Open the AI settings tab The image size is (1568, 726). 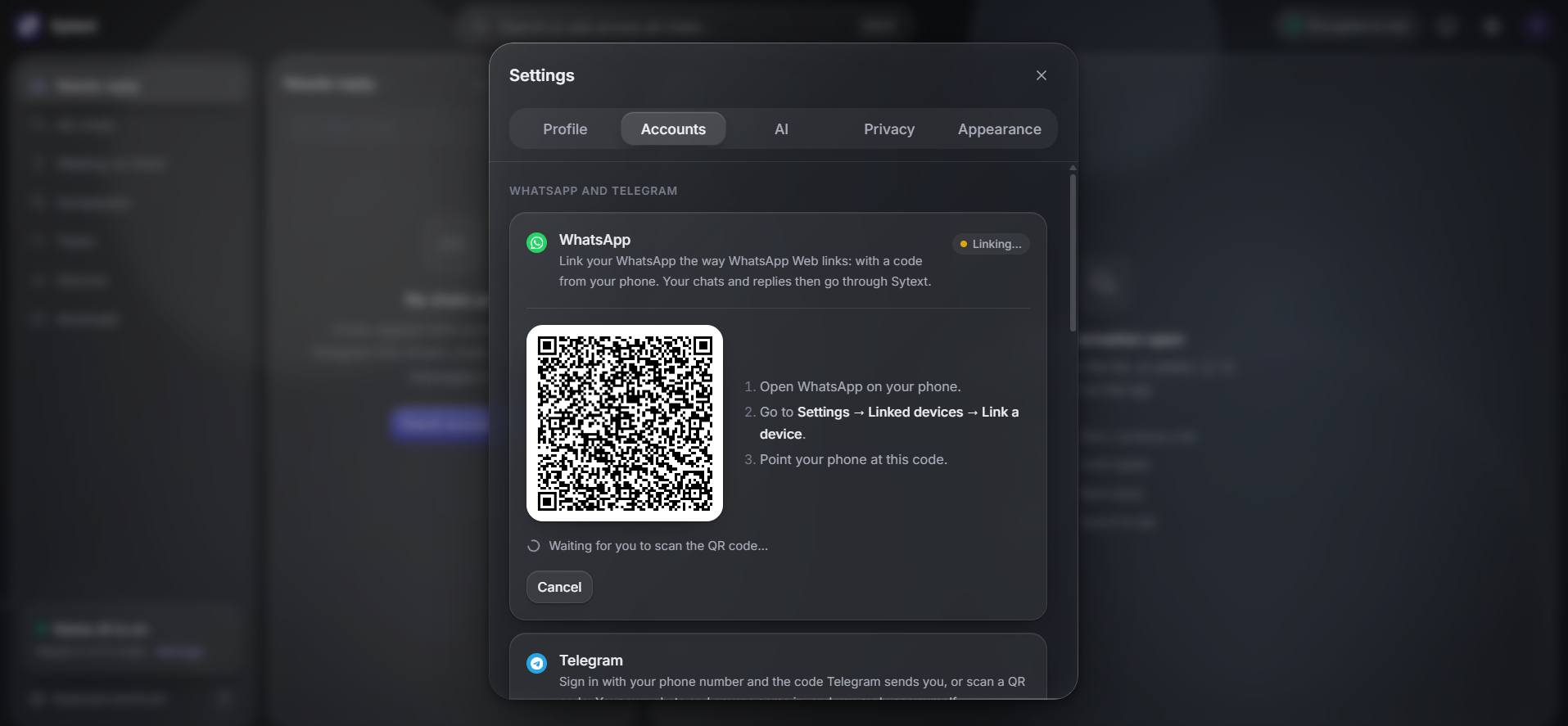[x=781, y=129]
